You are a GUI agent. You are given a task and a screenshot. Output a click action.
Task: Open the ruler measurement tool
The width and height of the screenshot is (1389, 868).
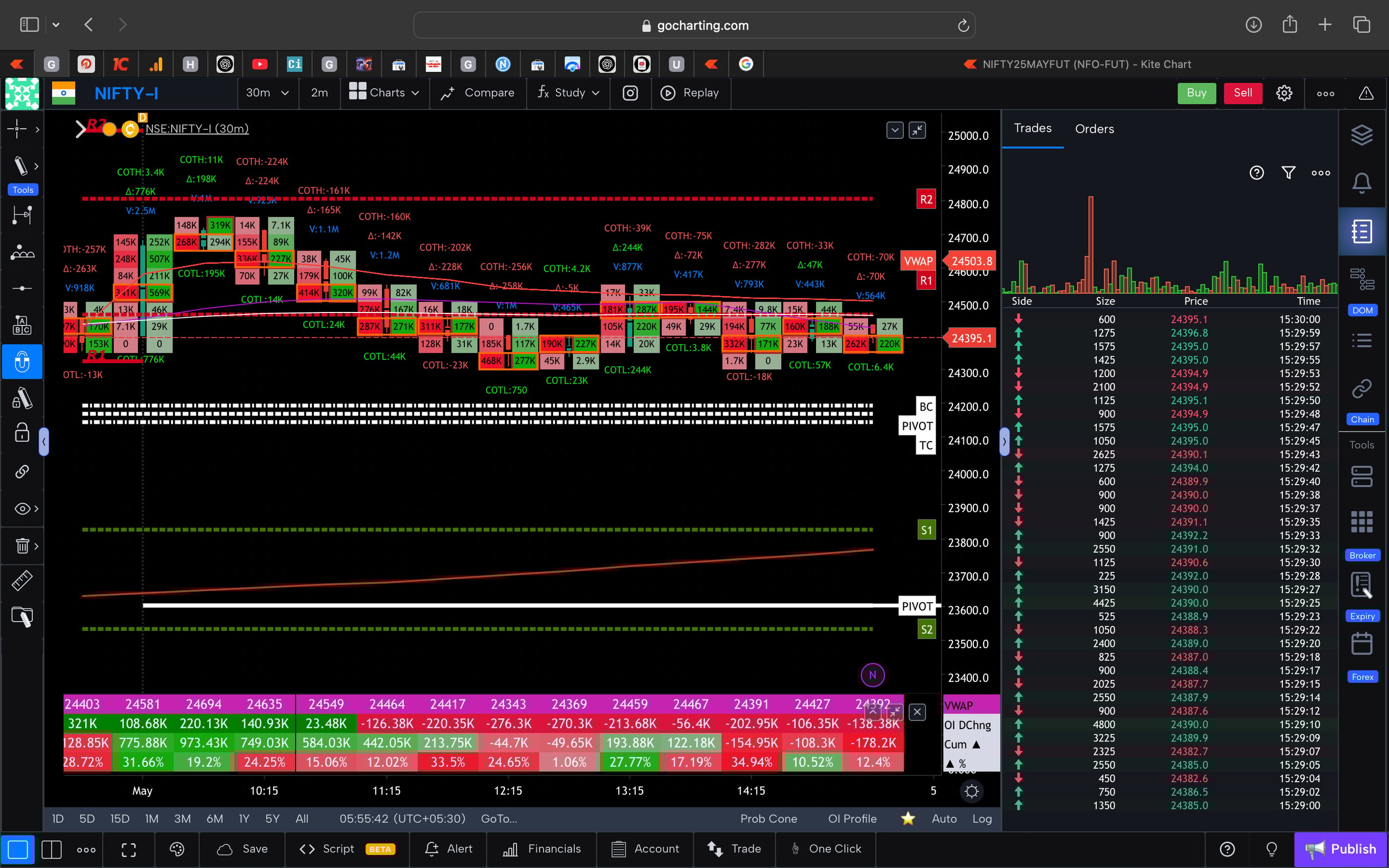(x=21, y=580)
